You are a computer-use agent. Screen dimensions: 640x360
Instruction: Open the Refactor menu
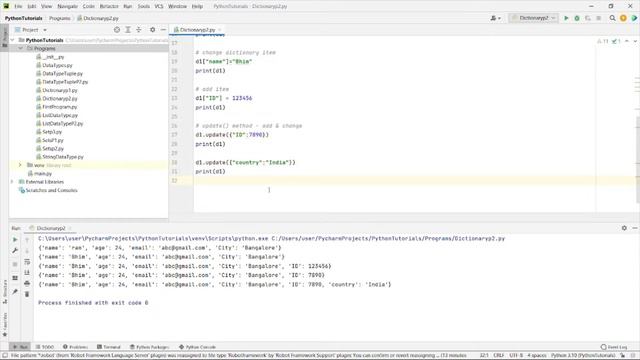tap(109, 6)
